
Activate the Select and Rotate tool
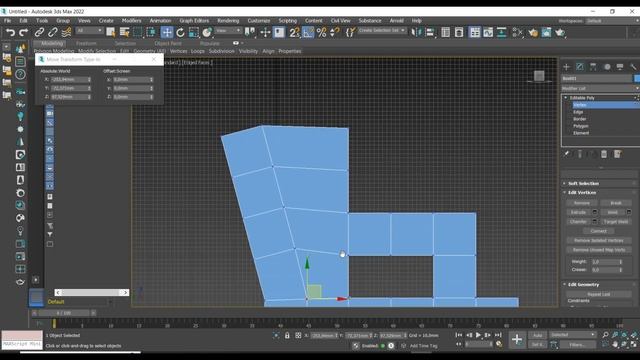click(180, 32)
